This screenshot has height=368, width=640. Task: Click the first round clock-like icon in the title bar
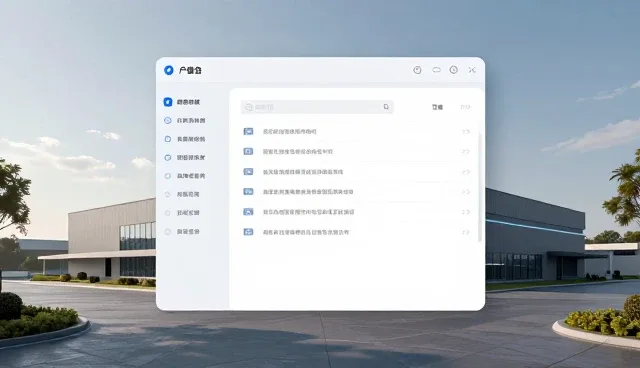coord(417,70)
